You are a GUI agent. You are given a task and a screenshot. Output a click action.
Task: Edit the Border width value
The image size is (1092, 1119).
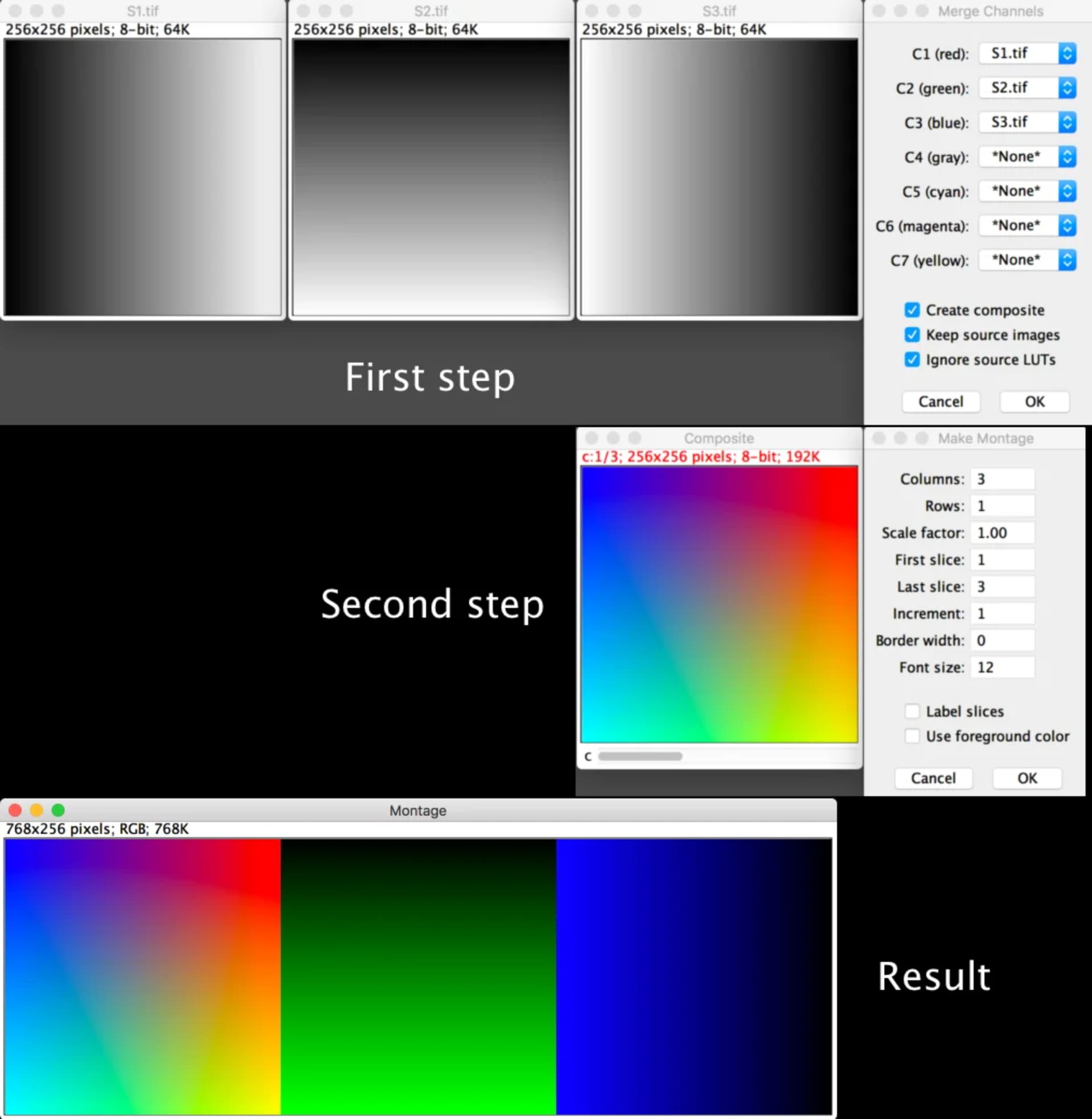tap(1002, 640)
